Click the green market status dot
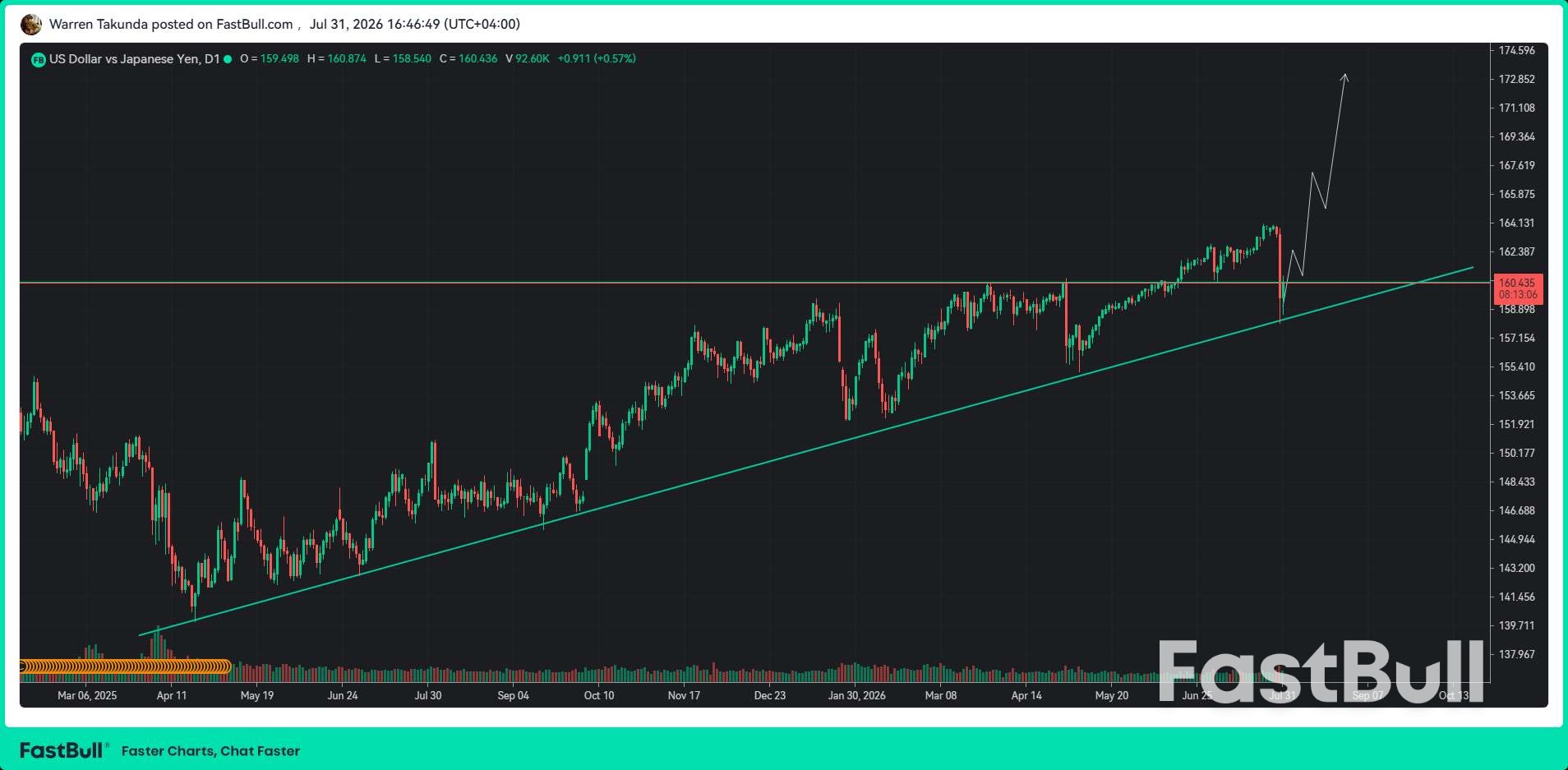Screen dimensions: 1568x770 point(228,59)
